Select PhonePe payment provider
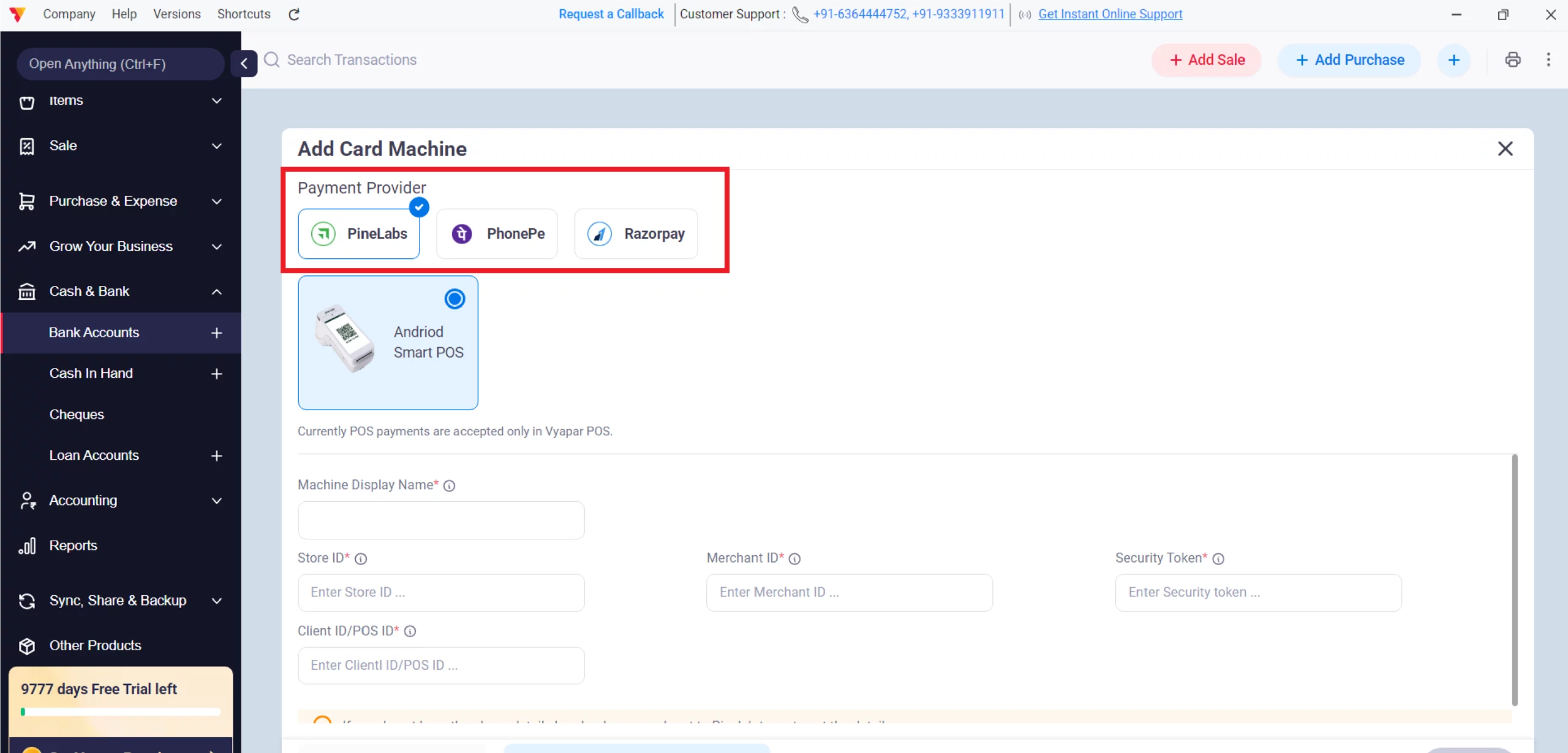The width and height of the screenshot is (1568, 753). (497, 234)
